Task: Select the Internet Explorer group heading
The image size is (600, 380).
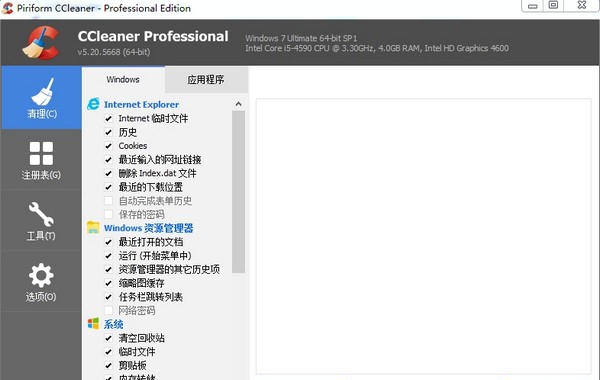Action: (x=141, y=104)
